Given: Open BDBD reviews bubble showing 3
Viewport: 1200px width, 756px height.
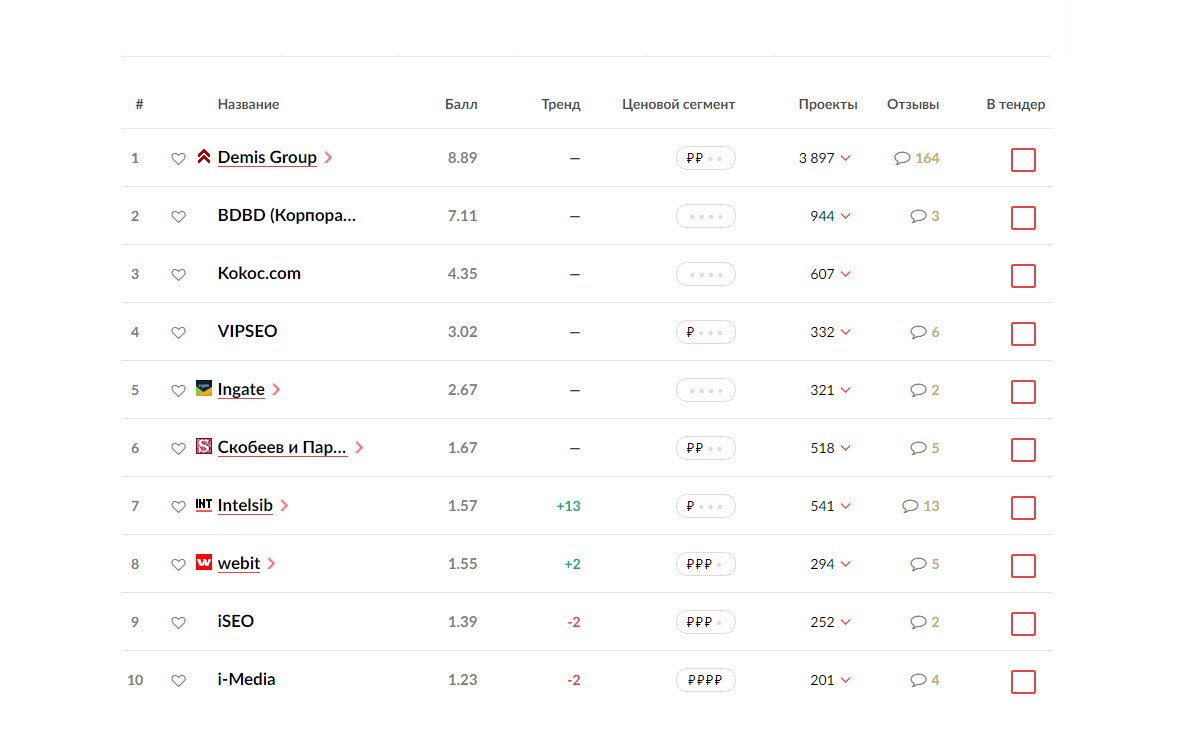Looking at the screenshot, I should [x=925, y=216].
